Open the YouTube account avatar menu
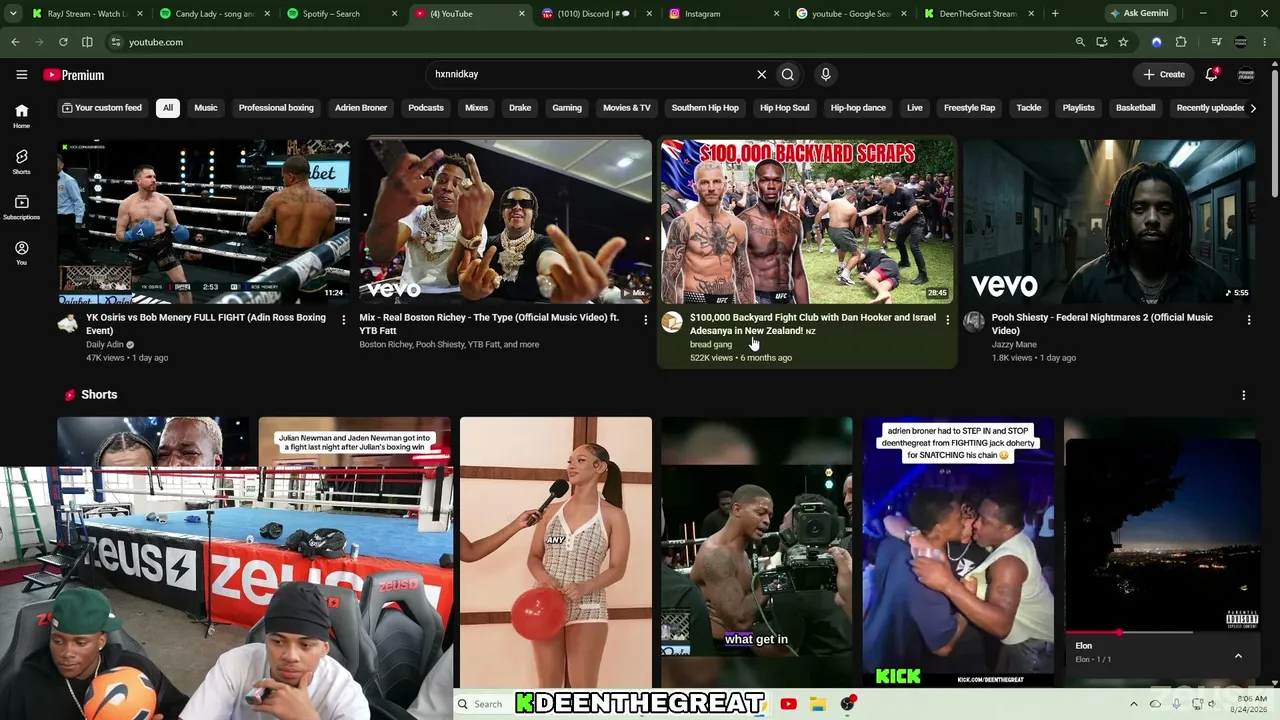 (1246, 75)
